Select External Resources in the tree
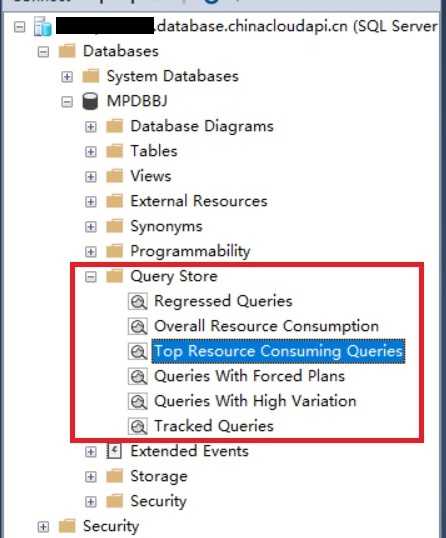446x538 pixels. coord(199,201)
